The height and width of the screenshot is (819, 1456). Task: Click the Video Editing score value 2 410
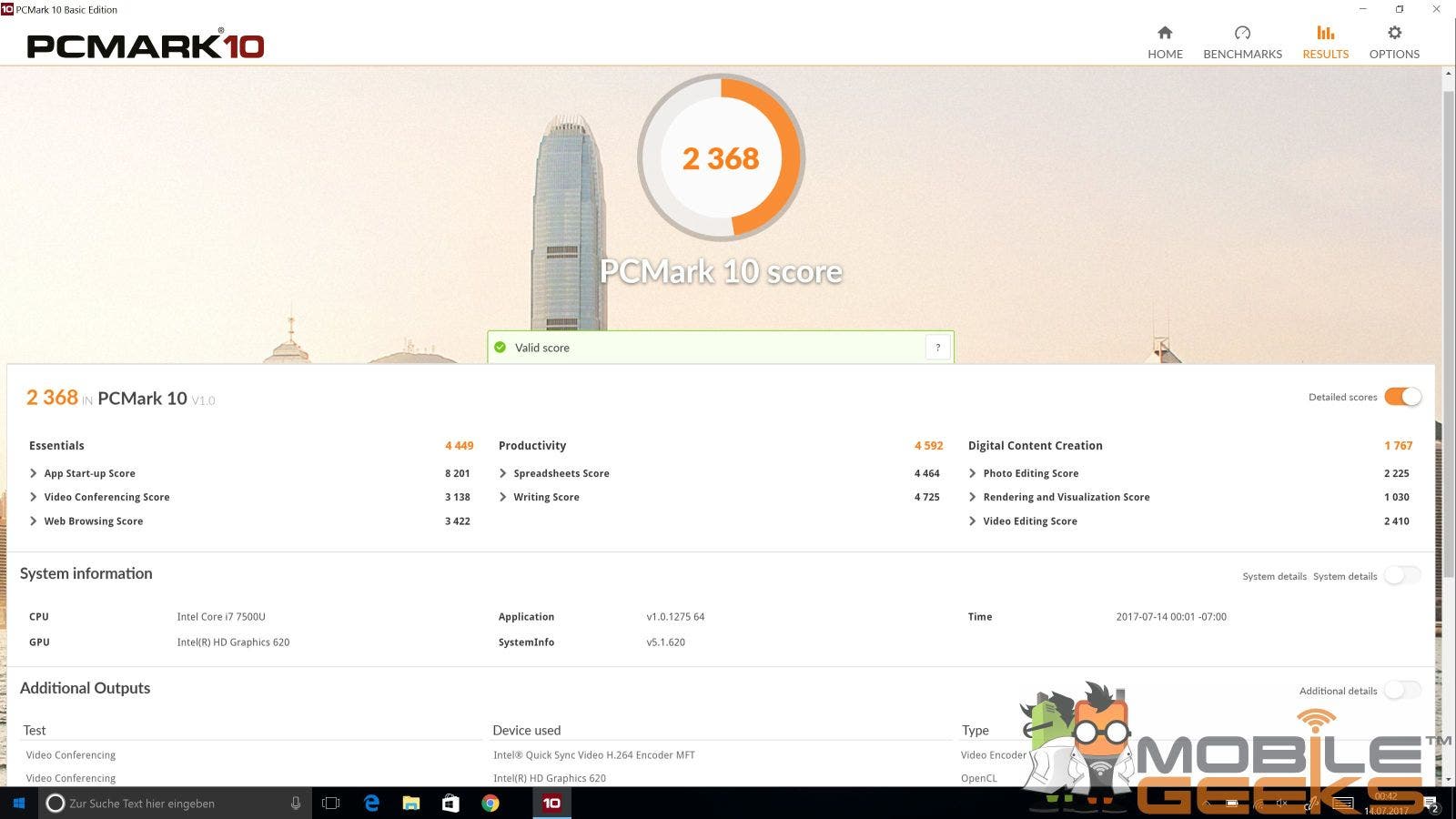(x=1397, y=521)
